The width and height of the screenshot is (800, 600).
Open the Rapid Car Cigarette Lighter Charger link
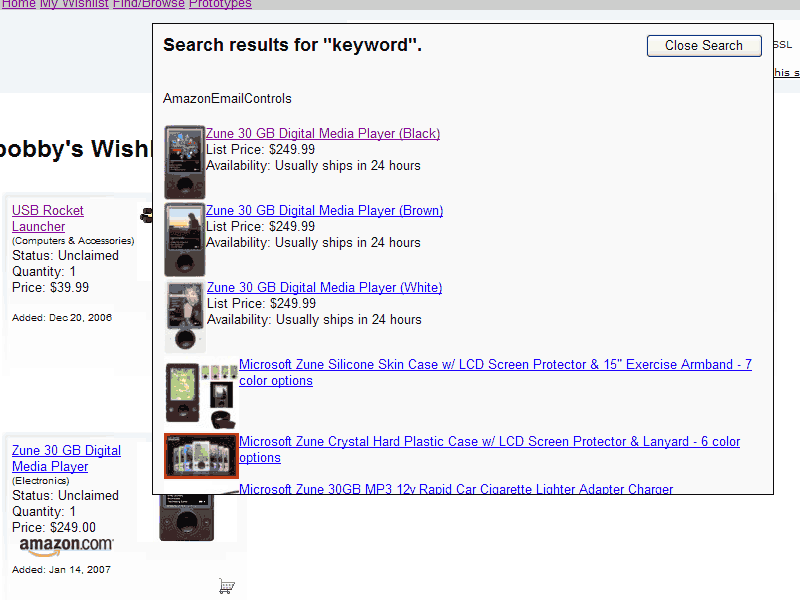456,488
